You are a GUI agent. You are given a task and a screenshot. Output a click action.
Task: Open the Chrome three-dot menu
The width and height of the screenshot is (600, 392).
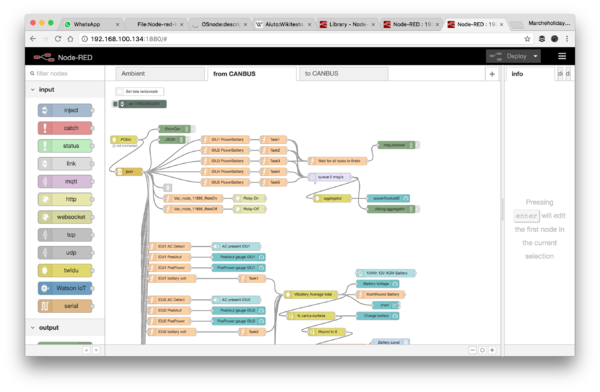[567, 39]
